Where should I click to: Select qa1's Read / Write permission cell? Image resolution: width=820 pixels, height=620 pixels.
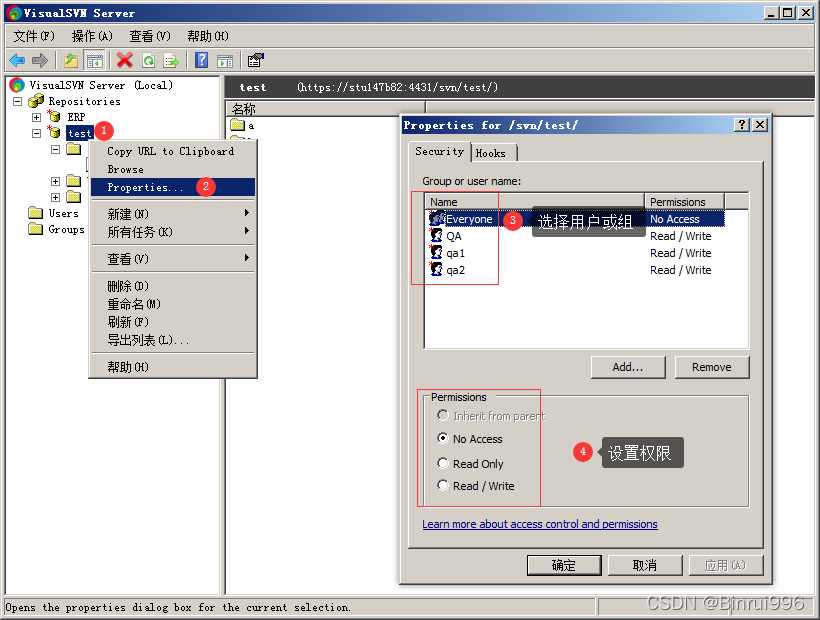click(x=680, y=253)
